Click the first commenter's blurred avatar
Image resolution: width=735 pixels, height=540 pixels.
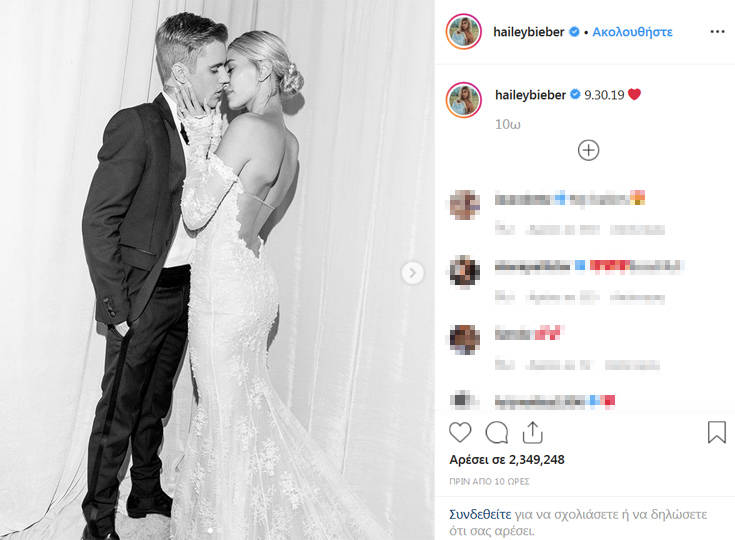point(464,205)
